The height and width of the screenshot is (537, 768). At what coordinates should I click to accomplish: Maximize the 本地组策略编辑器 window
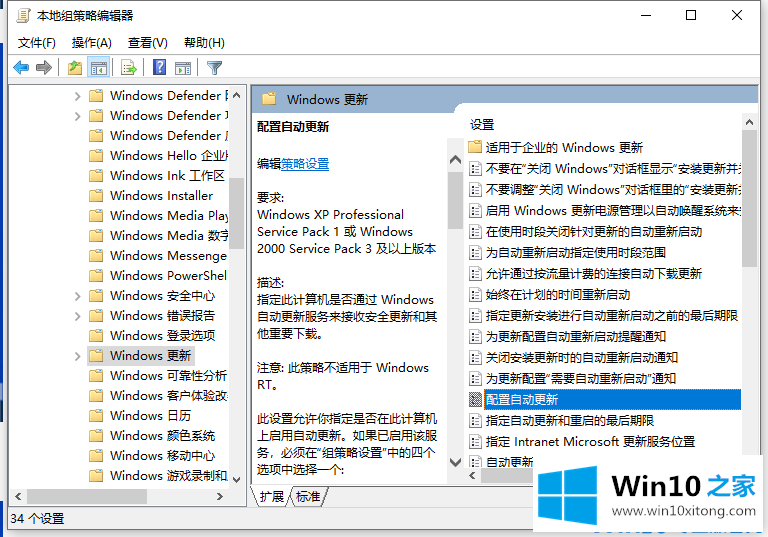pyautogui.click(x=691, y=15)
